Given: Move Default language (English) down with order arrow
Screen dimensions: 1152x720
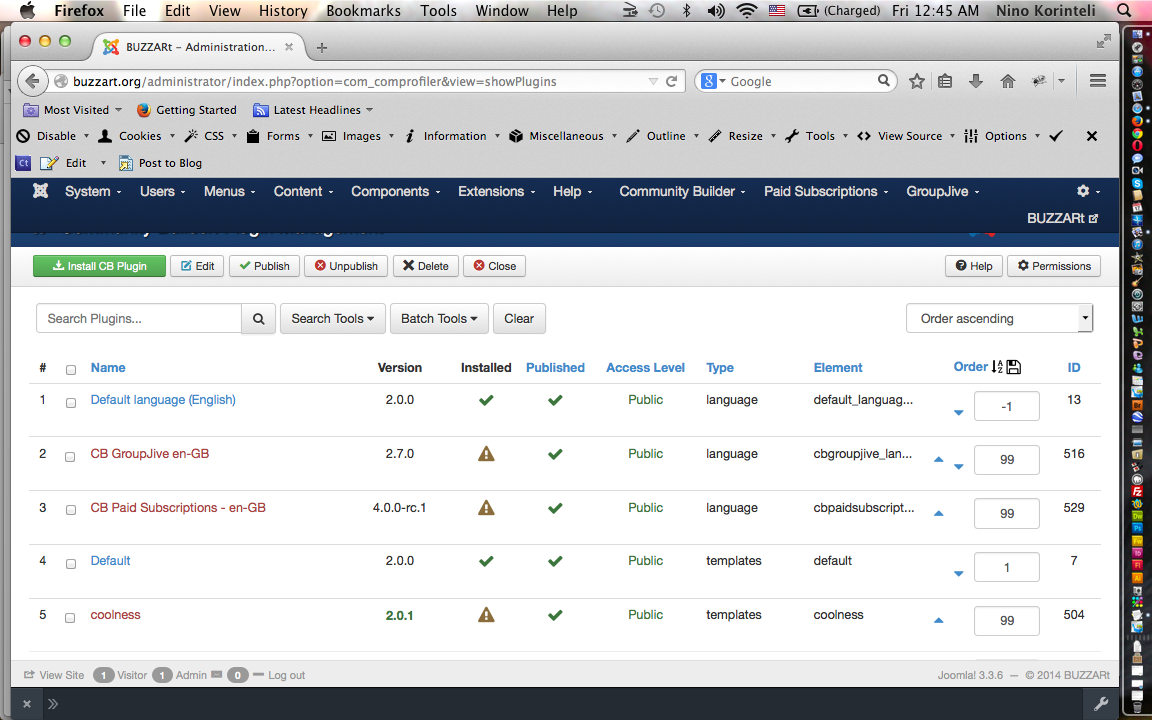Looking at the screenshot, I should [958, 413].
